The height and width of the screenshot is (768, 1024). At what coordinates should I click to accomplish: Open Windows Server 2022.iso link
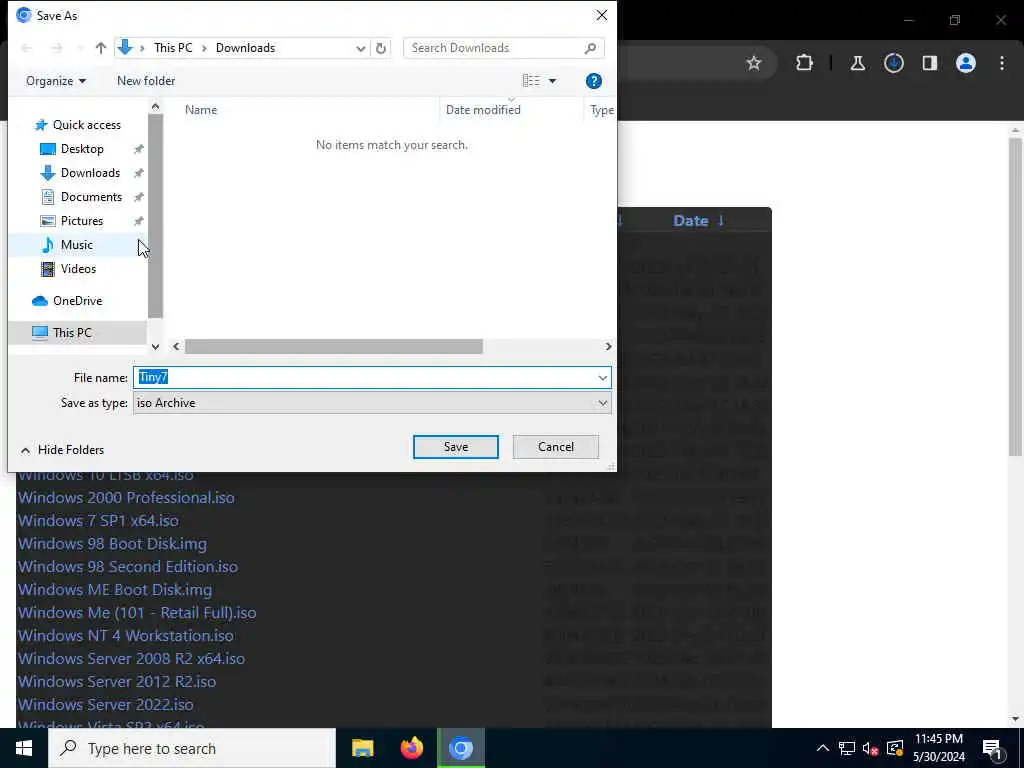(x=106, y=705)
